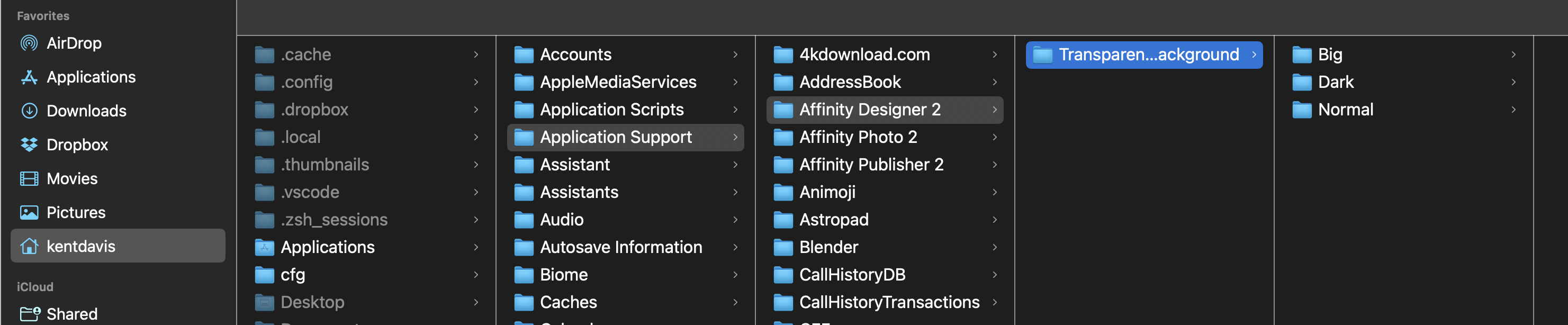
Task: Click the Audio folder icon
Action: point(524,220)
